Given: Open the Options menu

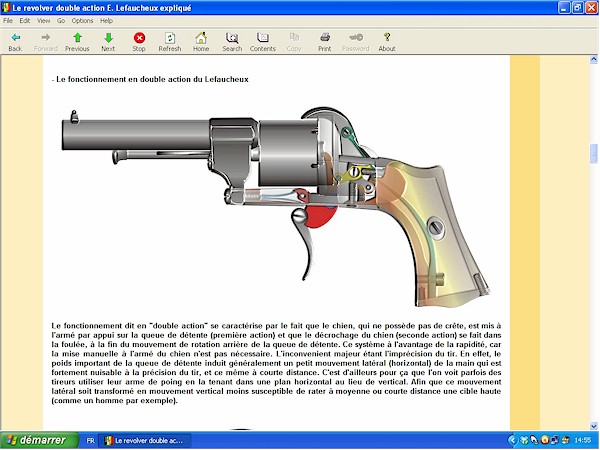Looking at the screenshot, I should tap(82, 21).
